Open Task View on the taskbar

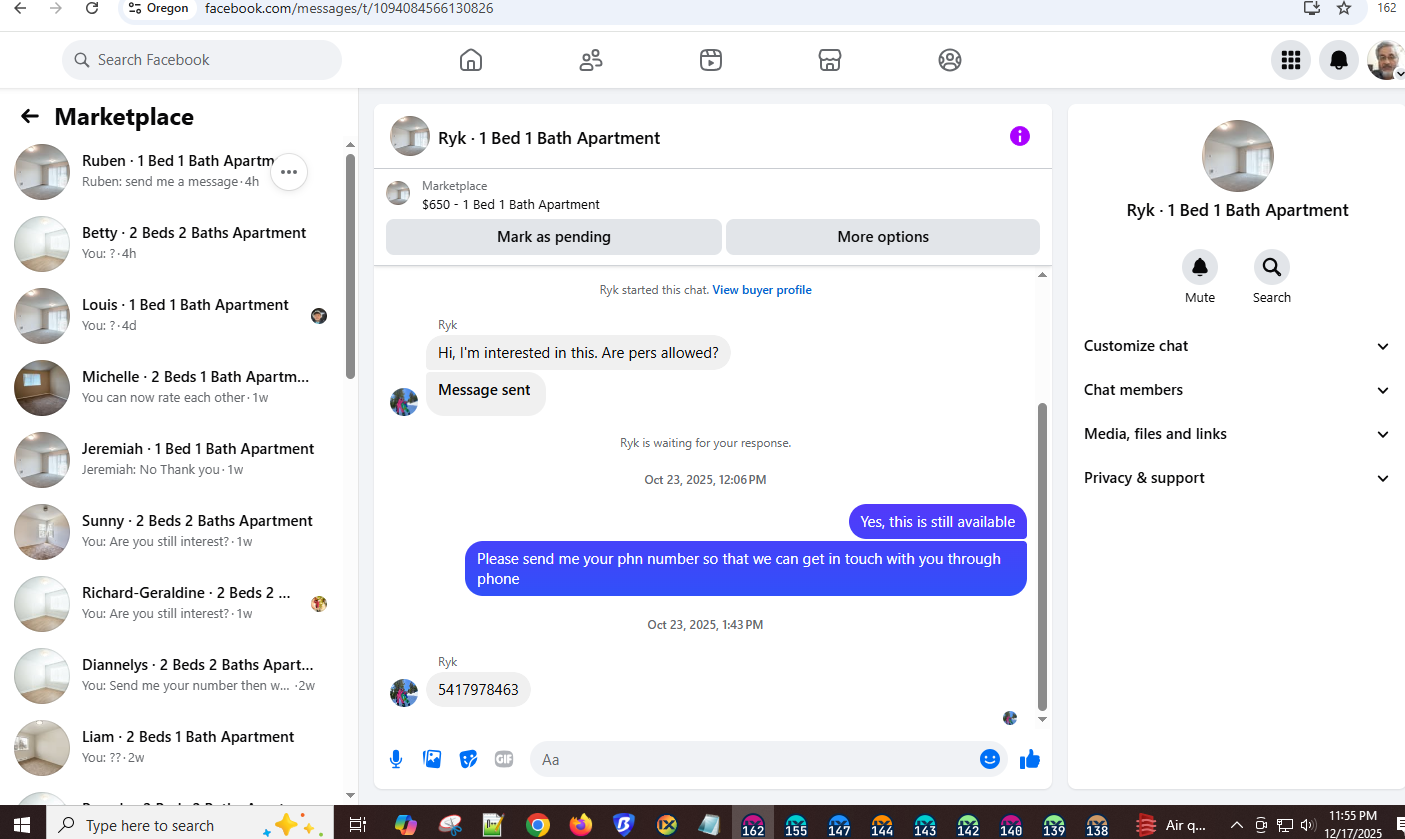pyautogui.click(x=356, y=825)
